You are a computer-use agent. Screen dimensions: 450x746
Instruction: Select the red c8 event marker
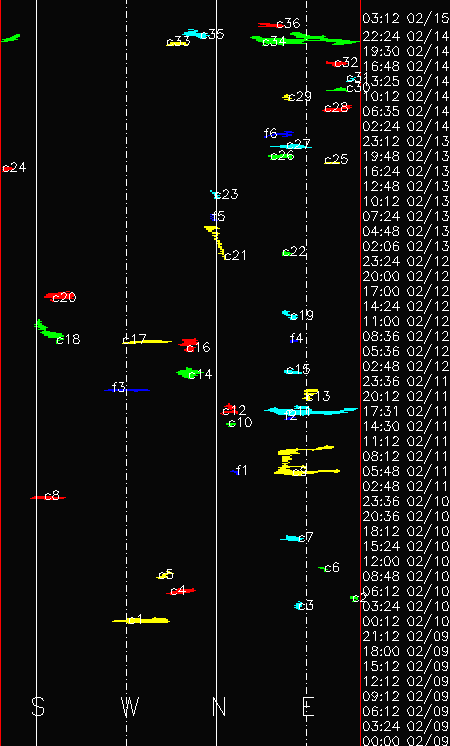click(x=48, y=497)
